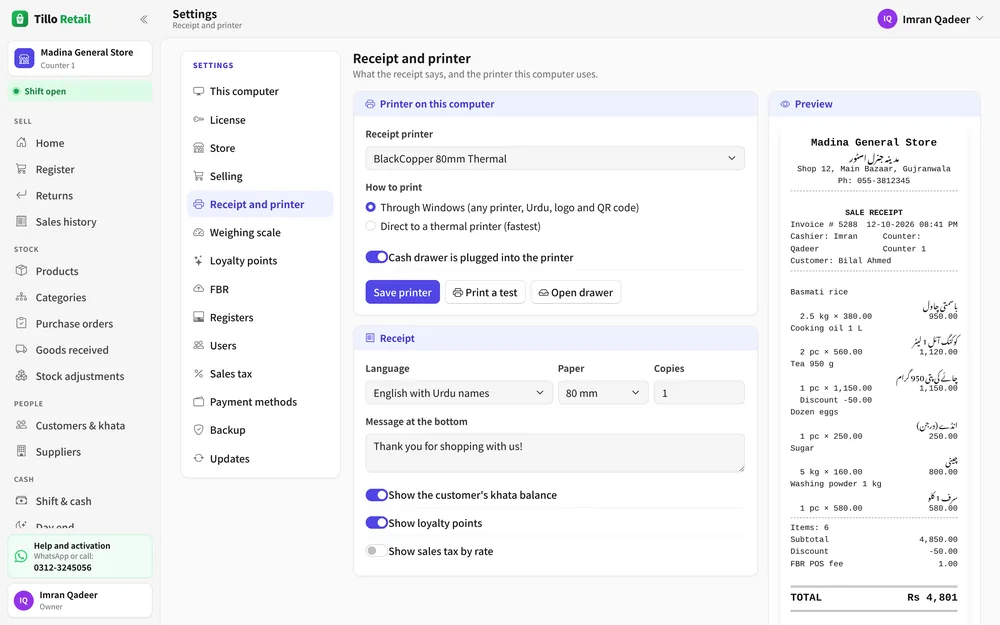
Task: Toggle Show loyalty points switch
Action: click(x=376, y=523)
